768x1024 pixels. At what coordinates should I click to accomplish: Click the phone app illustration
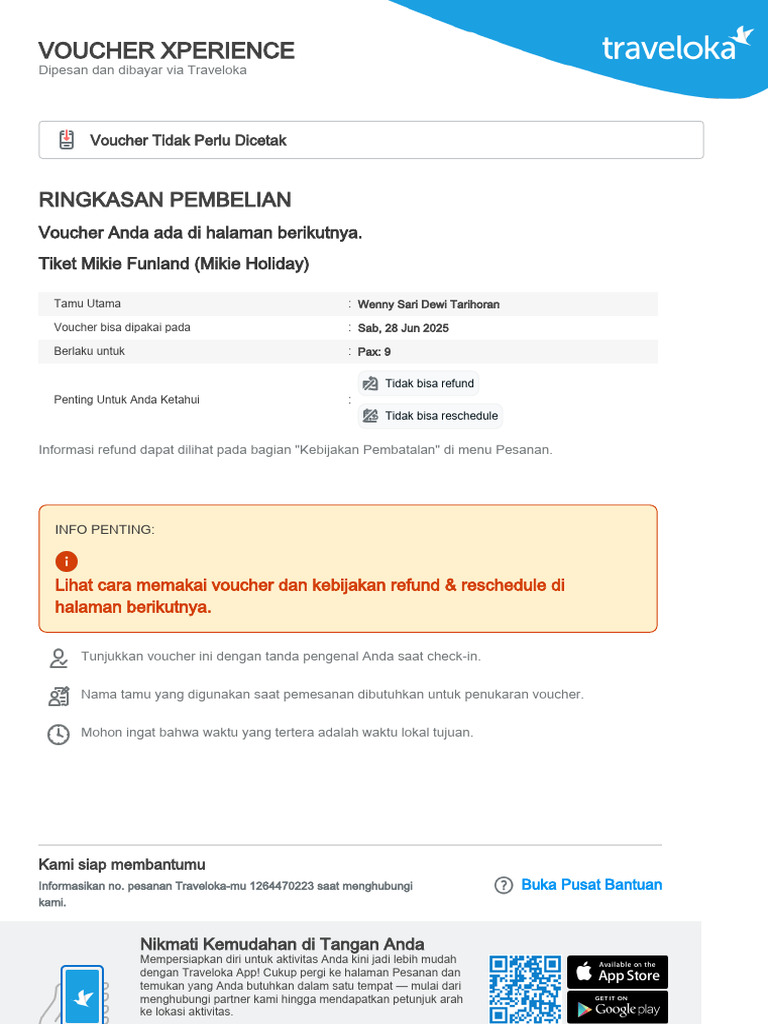82,994
